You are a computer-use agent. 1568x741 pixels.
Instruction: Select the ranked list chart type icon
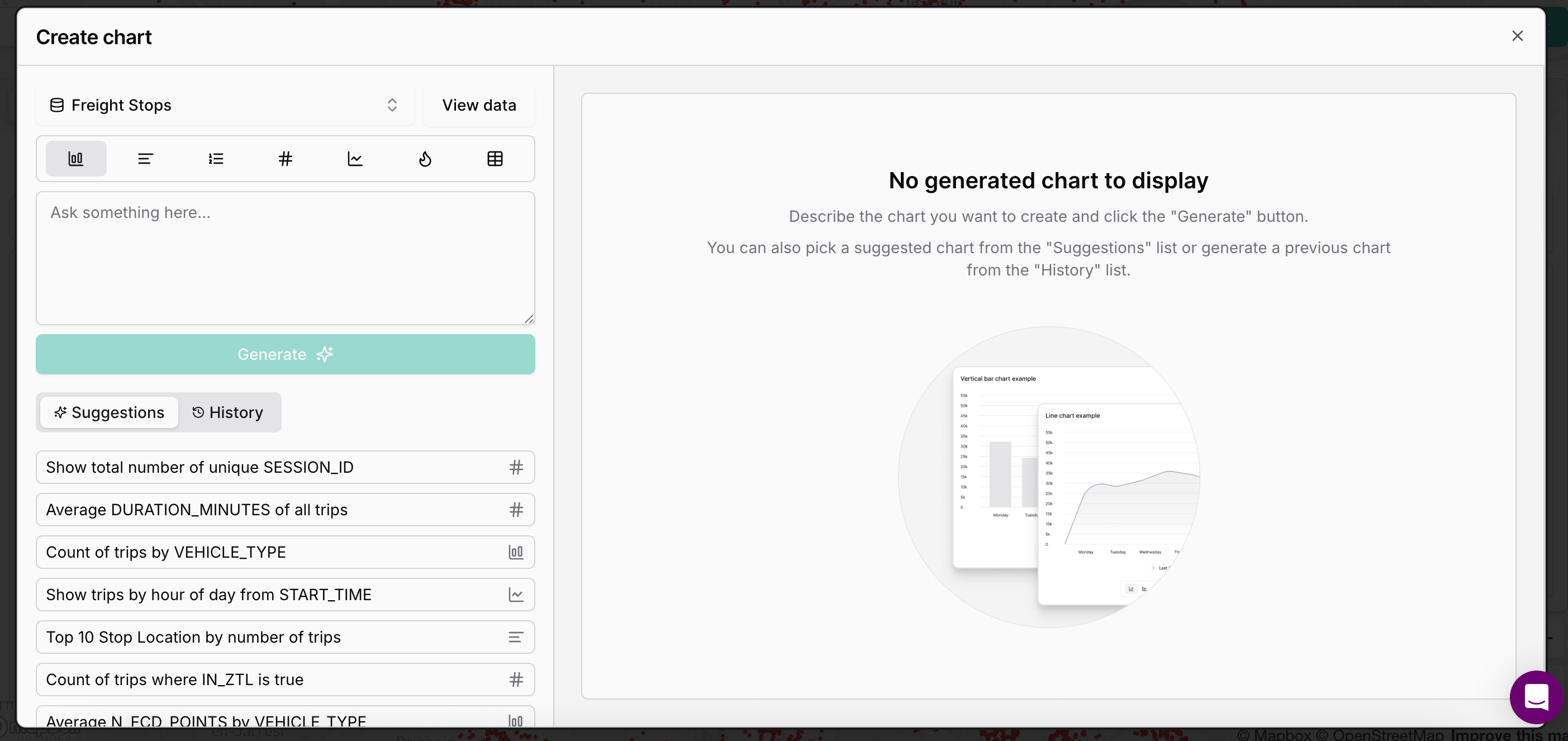(216, 159)
